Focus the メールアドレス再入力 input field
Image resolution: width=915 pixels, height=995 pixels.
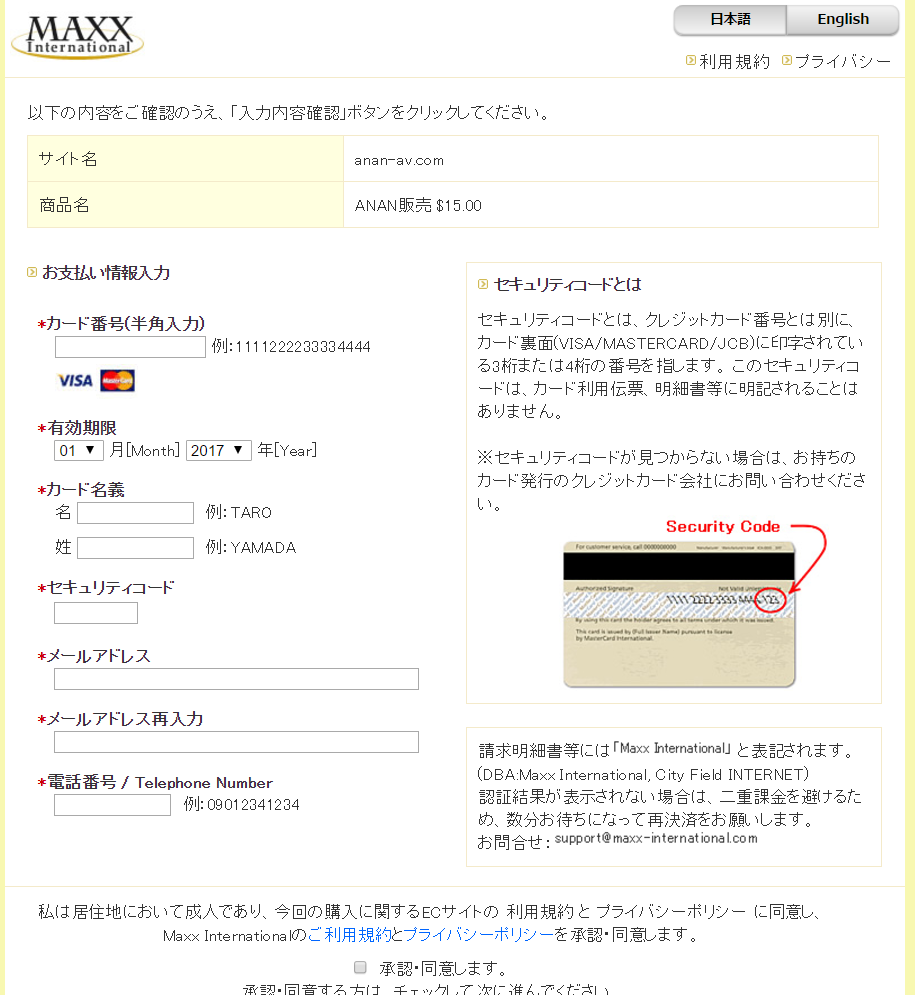(236, 742)
